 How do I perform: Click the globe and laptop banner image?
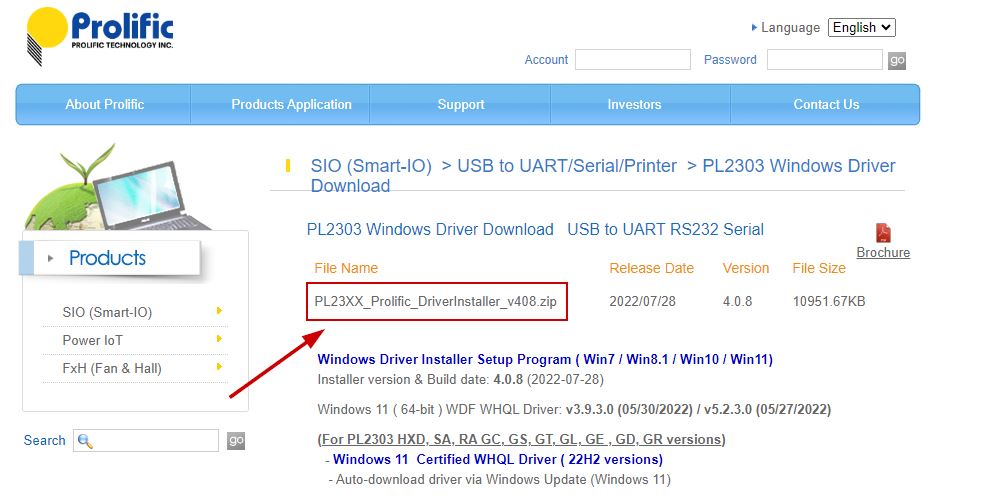point(117,187)
